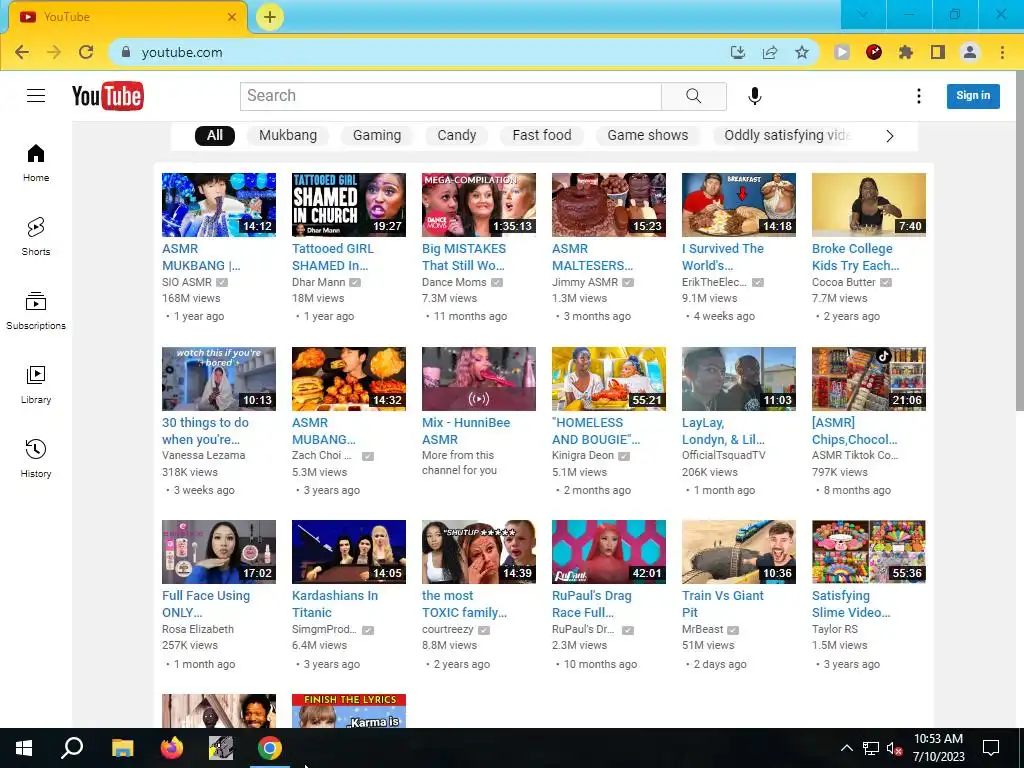Viewport: 1024px width, 768px height.
Task: Select the Candy filter chip
Action: pyautogui.click(x=456, y=135)
